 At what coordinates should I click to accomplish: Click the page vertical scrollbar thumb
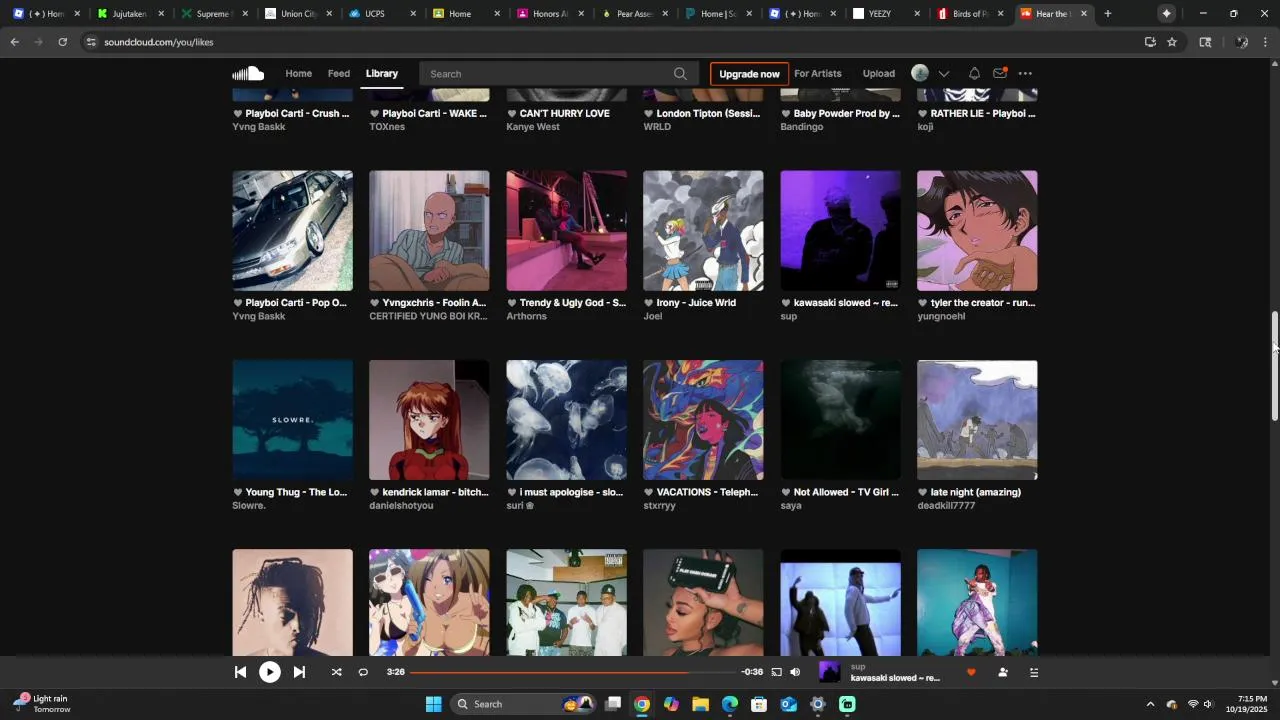pyautogui.click(x=1275, y=366)
